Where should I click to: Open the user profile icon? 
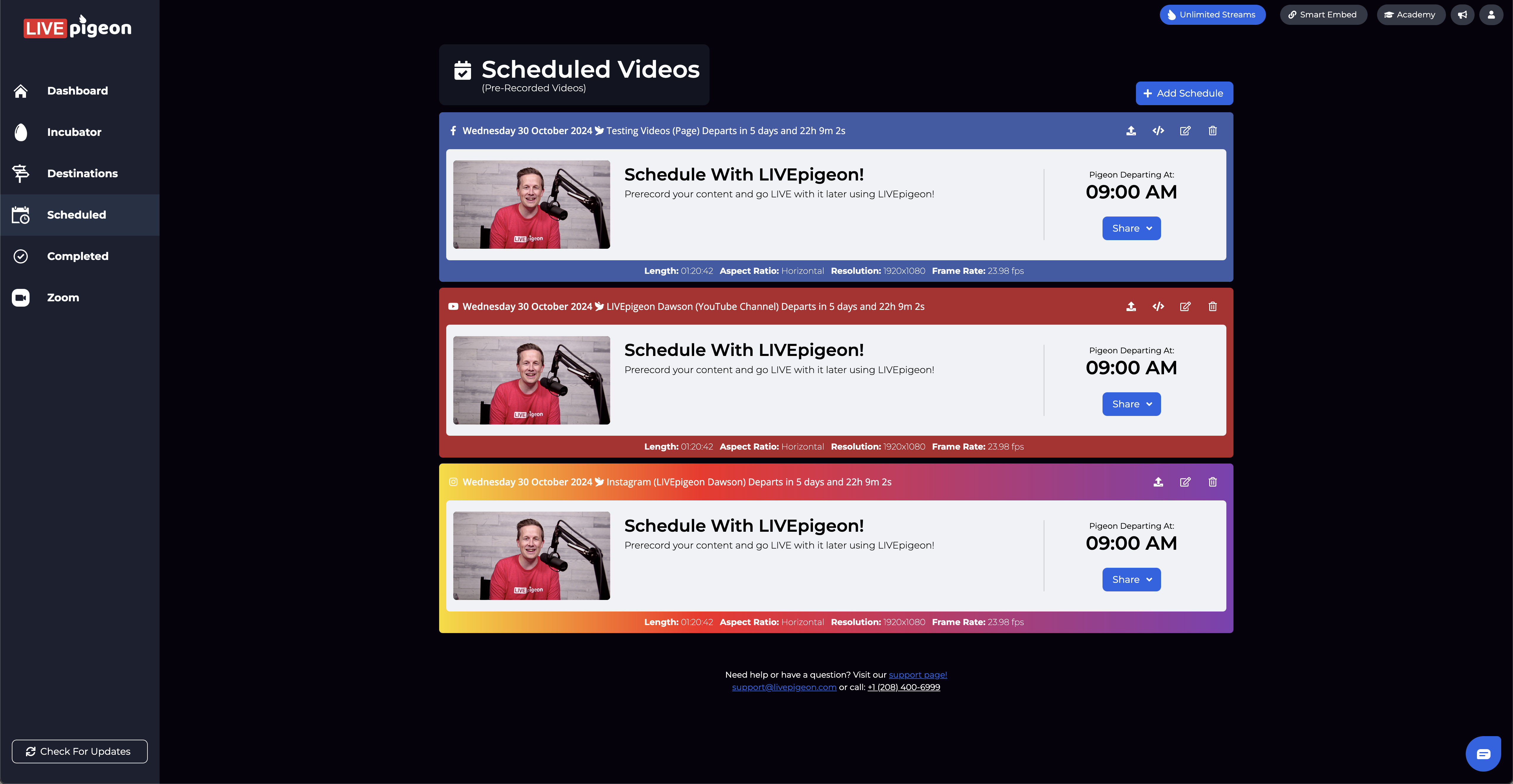(1491, 15)
